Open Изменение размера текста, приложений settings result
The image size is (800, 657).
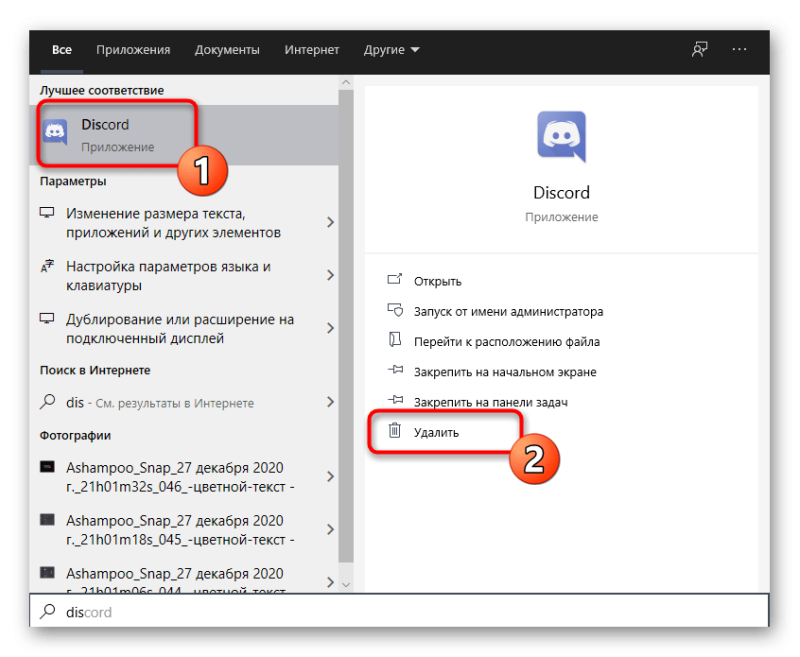(184, 222)
